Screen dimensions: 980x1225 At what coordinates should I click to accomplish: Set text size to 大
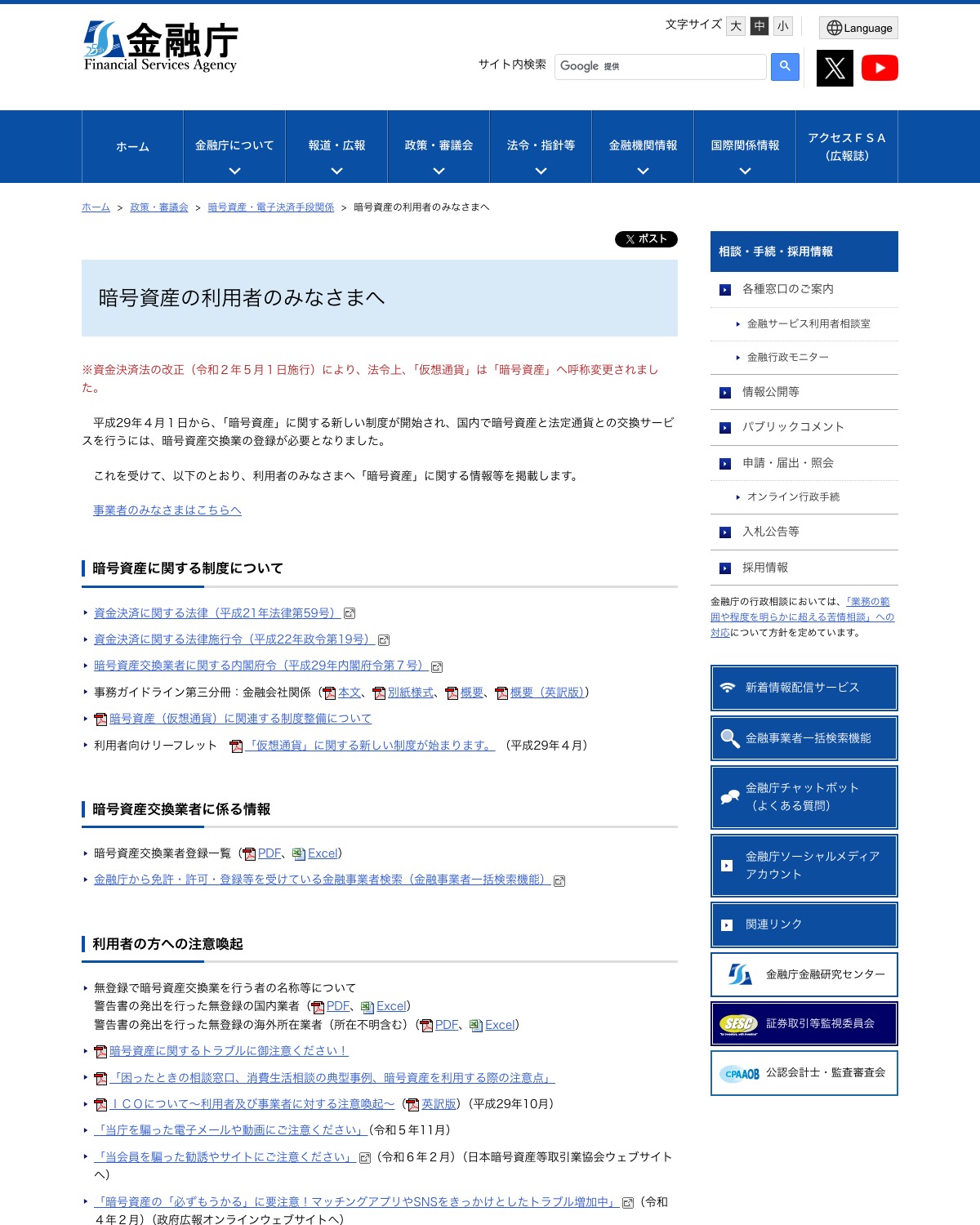coord(736,26)
